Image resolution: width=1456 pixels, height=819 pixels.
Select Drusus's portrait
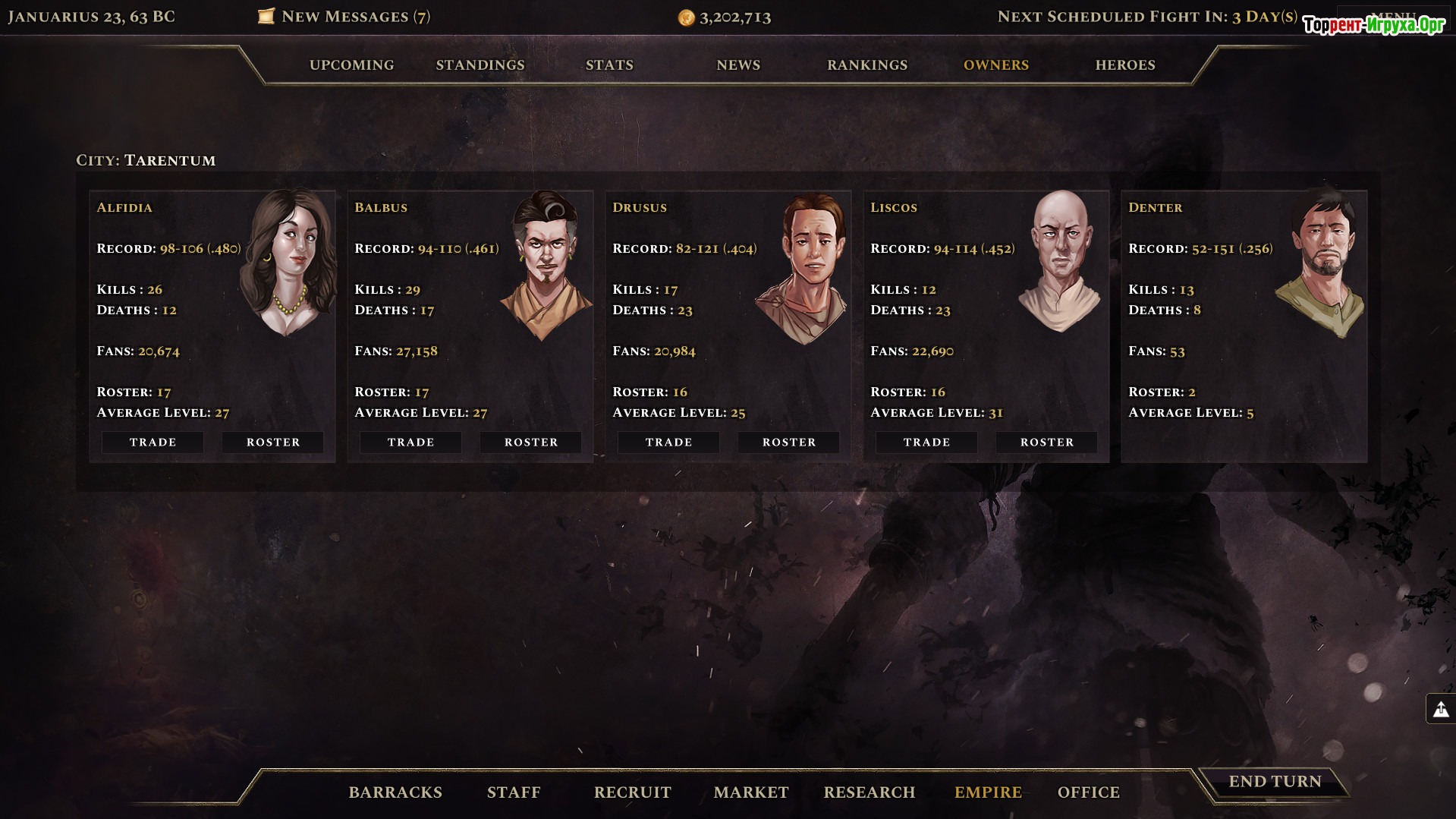[804, 268]
